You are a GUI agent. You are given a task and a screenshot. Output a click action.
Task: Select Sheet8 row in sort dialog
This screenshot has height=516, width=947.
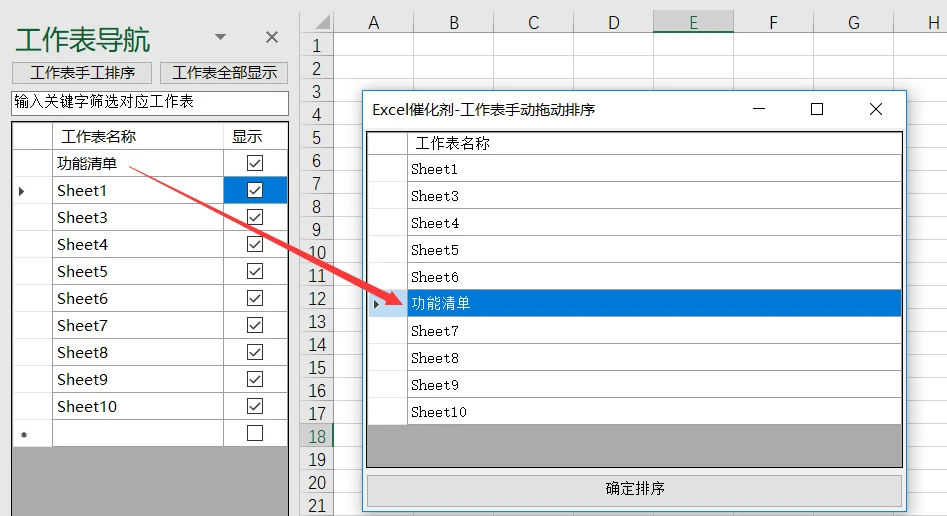[654, 358]
